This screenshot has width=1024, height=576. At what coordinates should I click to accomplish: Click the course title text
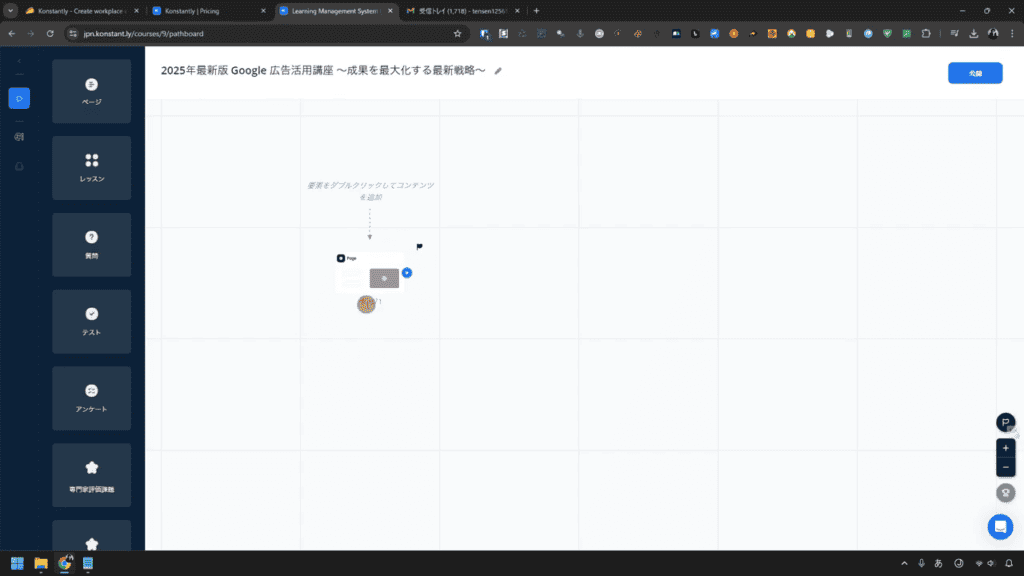(x=323, y=71)
